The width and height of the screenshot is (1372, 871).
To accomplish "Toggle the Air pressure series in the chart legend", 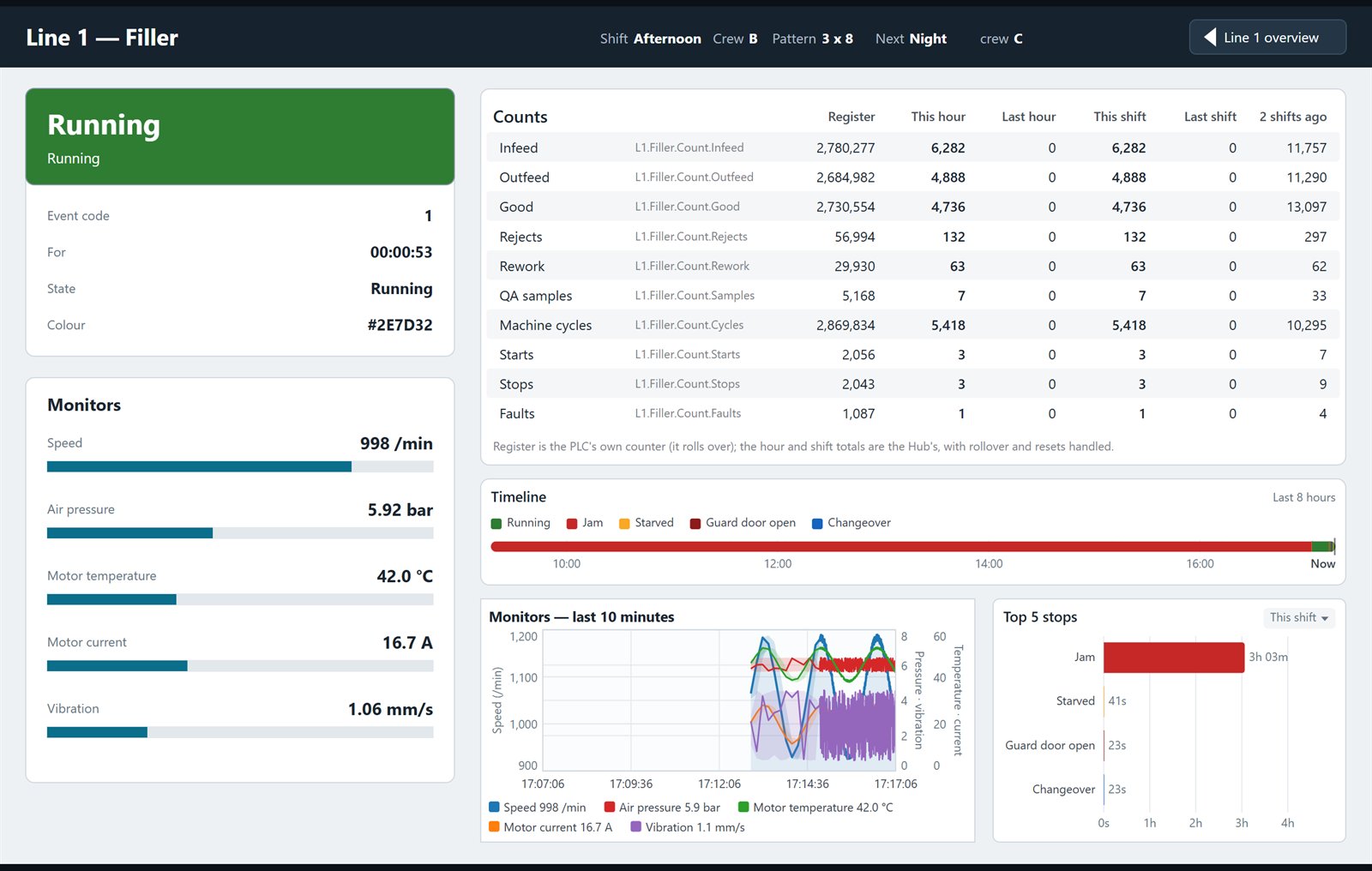I will pyautogui.click(x=662, y=808).
